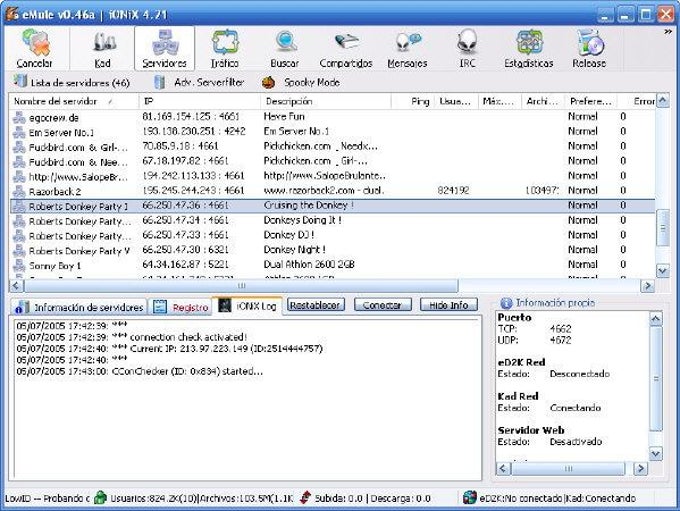
Task: Click status bar users icon
Action: click(100, 498)
